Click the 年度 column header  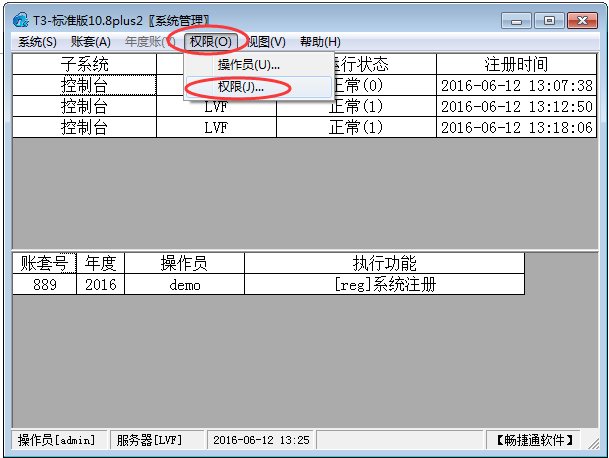pyautogui.click(x=101, y=263)
